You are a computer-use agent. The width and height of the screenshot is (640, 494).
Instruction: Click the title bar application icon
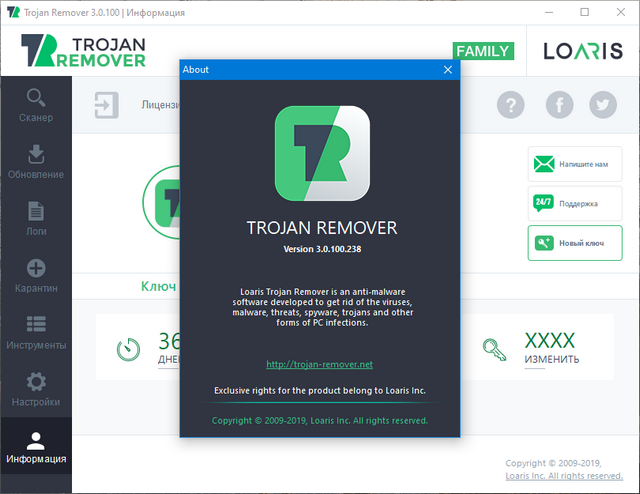click(13, 12)
